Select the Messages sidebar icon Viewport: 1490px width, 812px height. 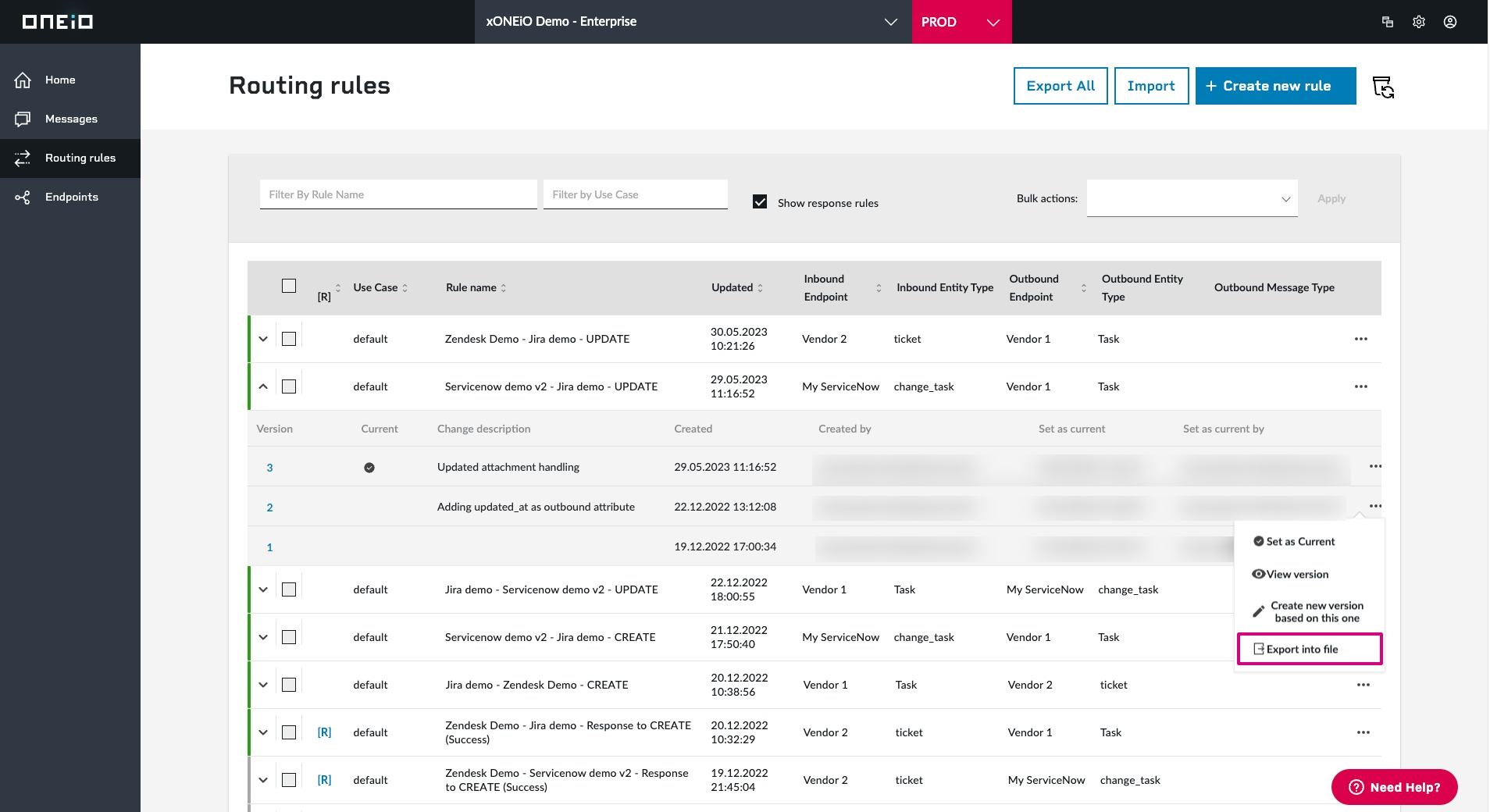(x=23, y=118)
